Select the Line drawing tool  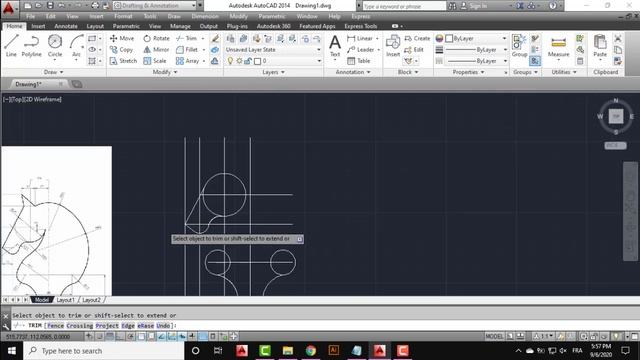tap(11, 46)
